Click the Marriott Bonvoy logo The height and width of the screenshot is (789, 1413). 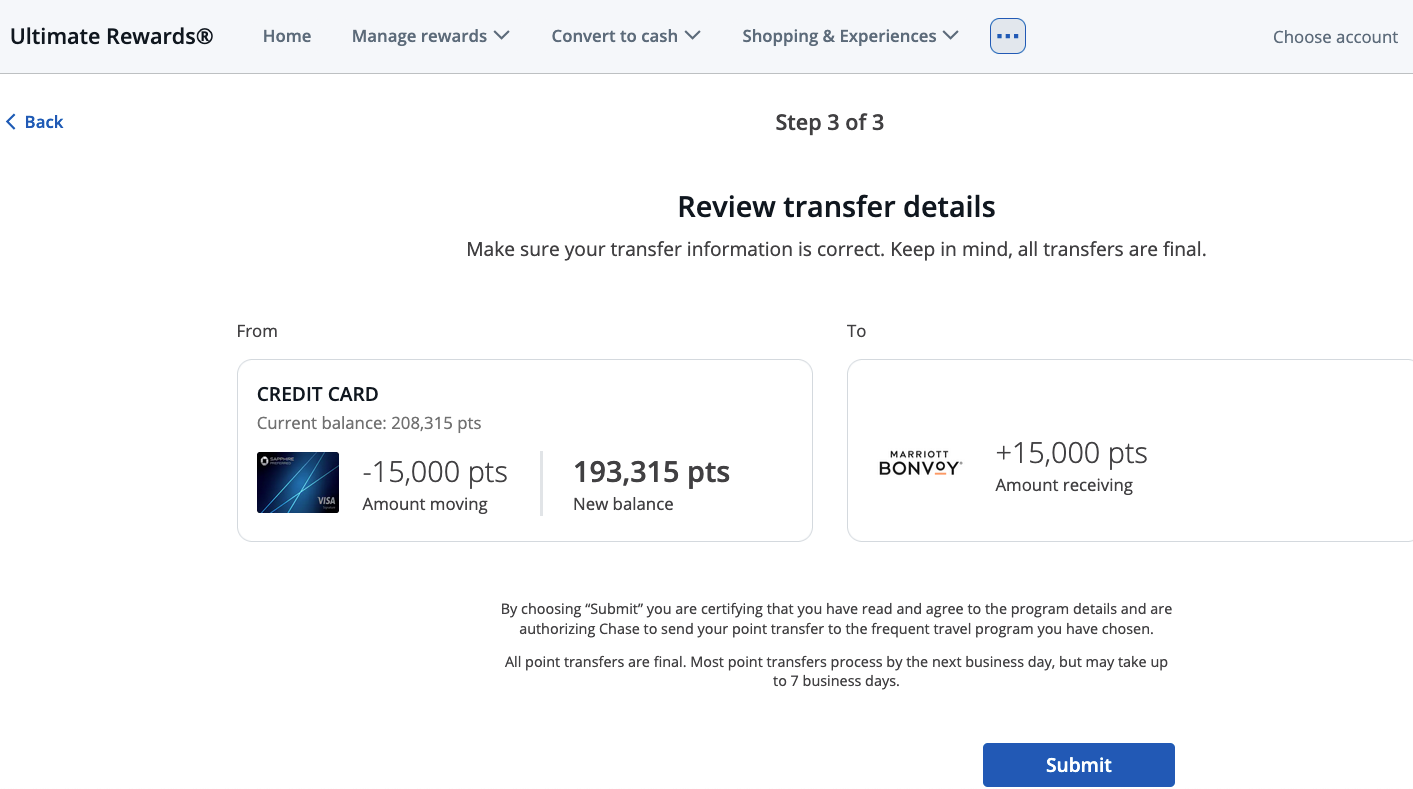point(920,464)
